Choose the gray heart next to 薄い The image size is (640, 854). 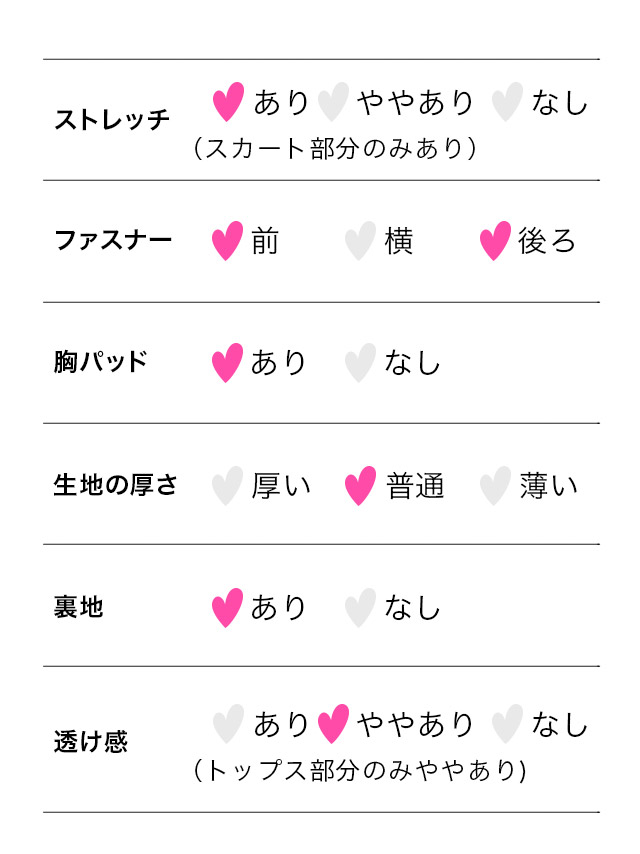[495, 486]
